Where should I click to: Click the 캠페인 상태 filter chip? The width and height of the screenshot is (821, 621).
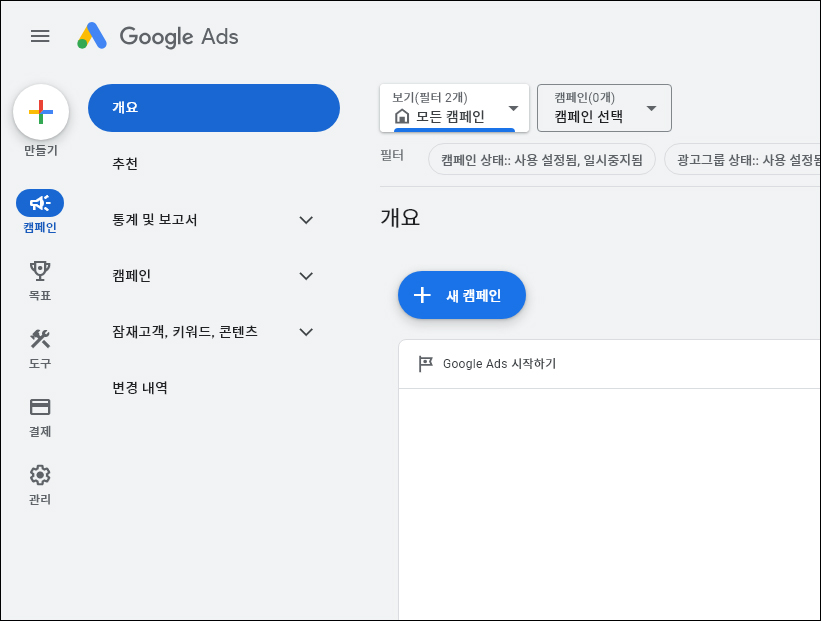click(541, 159)
